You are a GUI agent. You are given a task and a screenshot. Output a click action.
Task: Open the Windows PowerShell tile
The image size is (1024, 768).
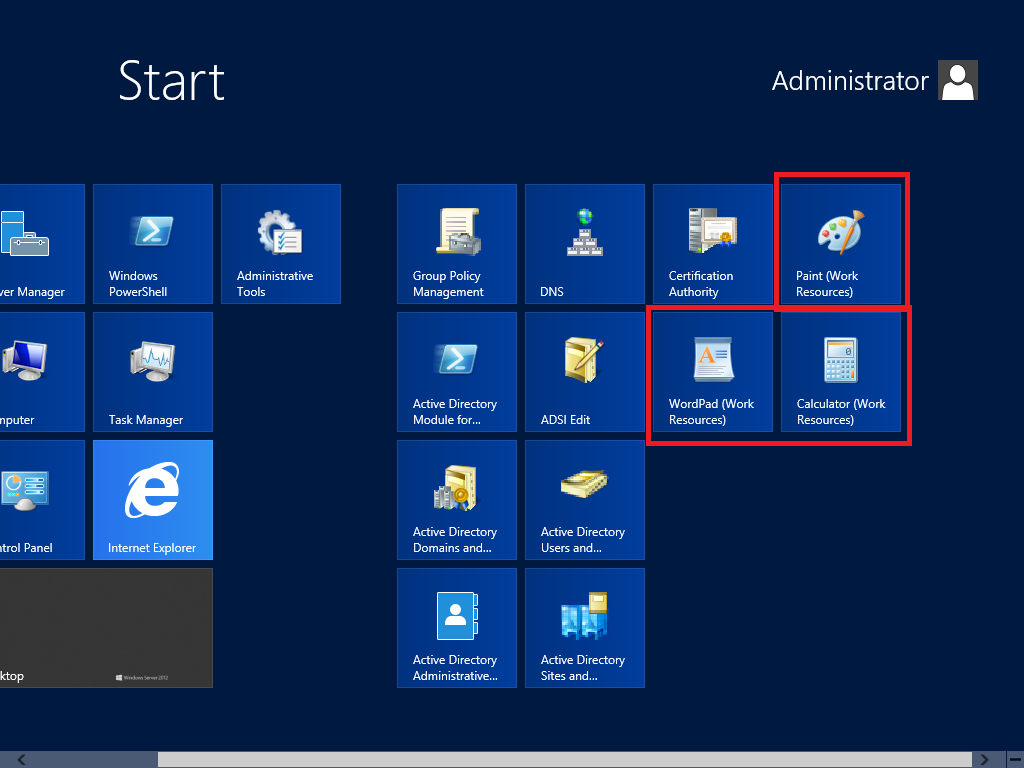click(x=153, y=244)
